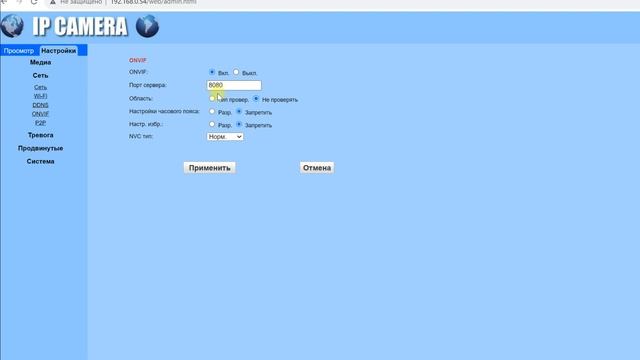Click the IP CAMERA title text
The height and width of the screenshot is (360, 640).
(80, 27)
